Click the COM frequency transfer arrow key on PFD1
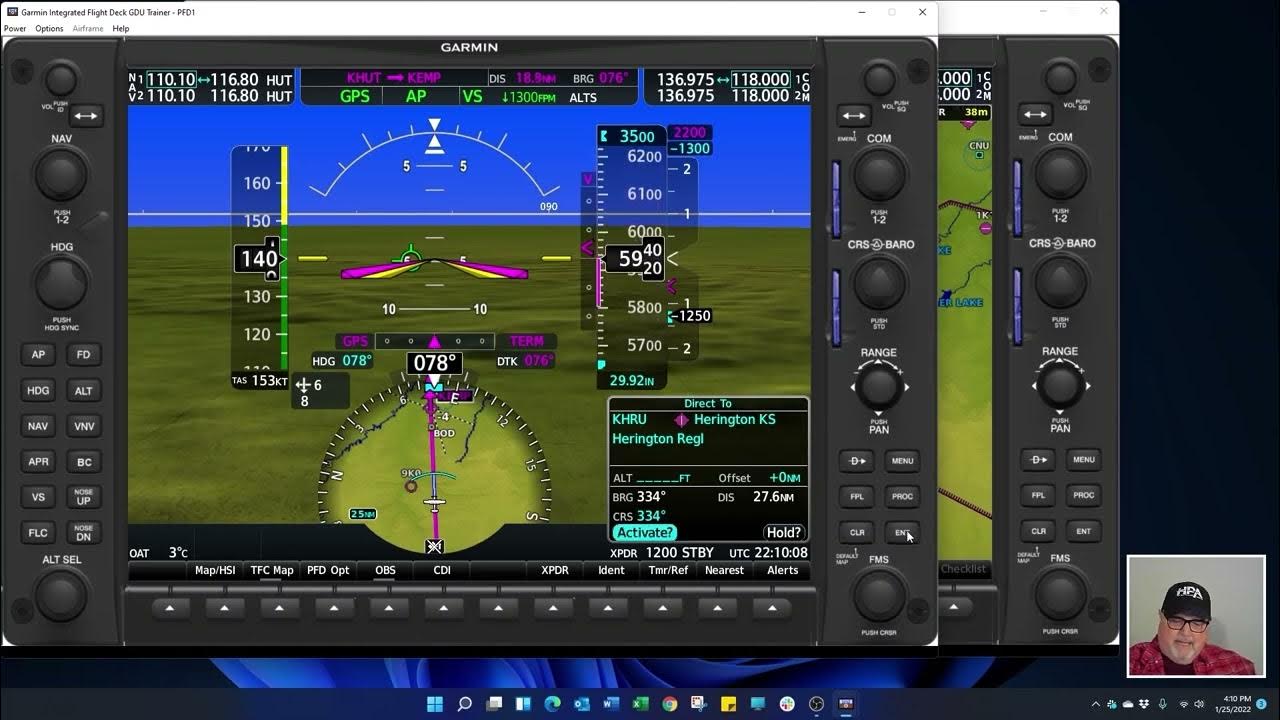This screenshot has height=720, width=1280. pos(853,116)
